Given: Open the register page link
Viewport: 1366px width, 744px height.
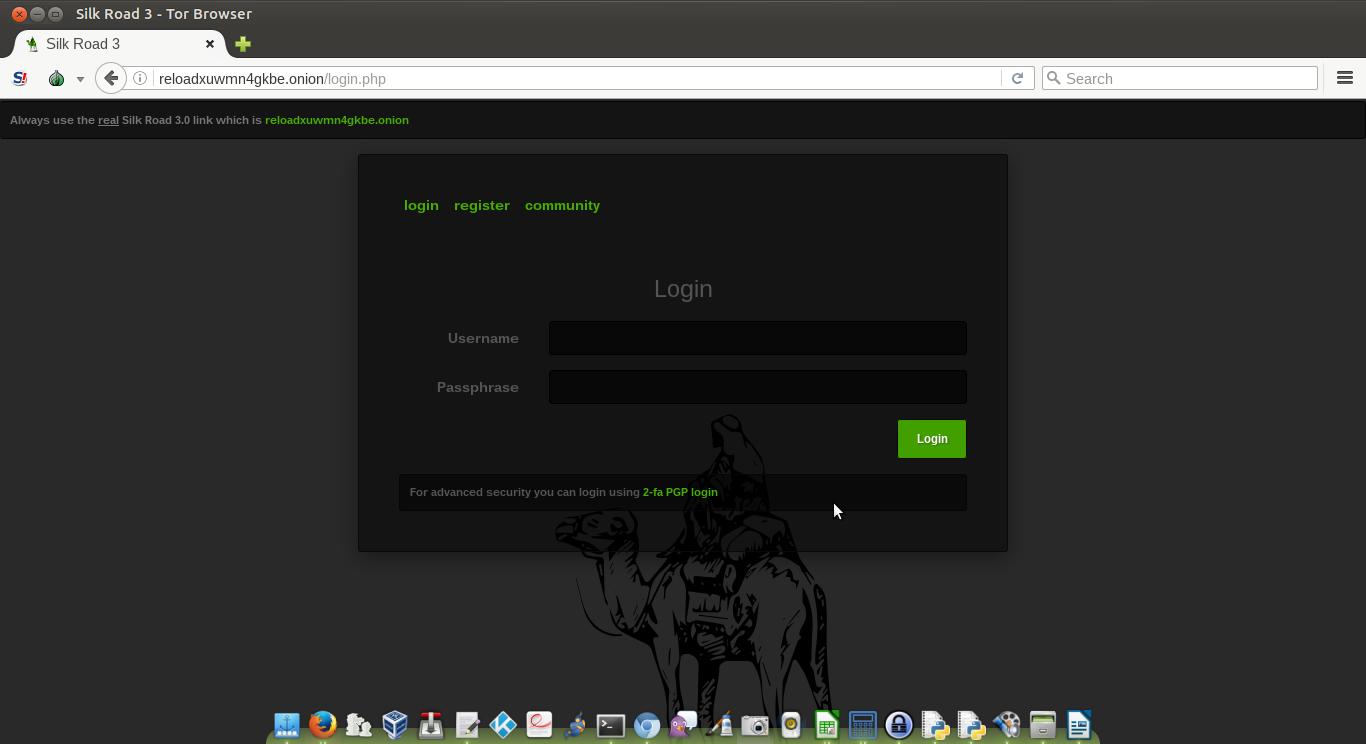Looking at the screenshot, I should 482,205.
